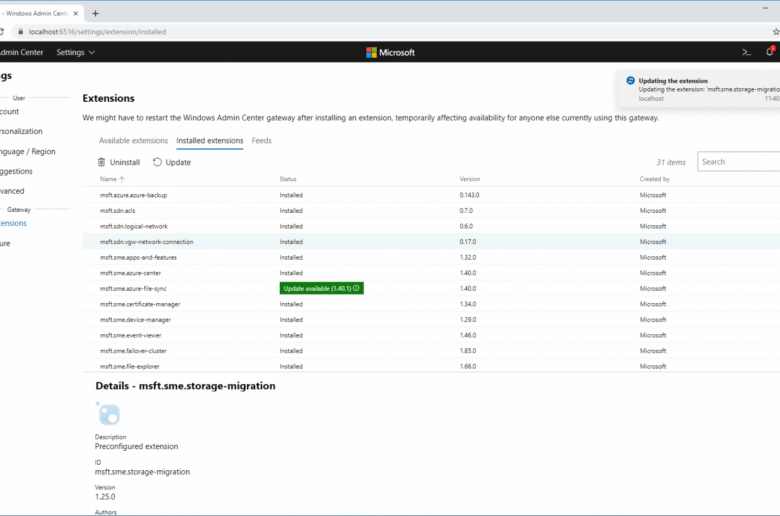Select msft.sdn.vgw-network-connection row
Image resolution: width=780 pixels, height=516 pixels.
coord(431,241)
